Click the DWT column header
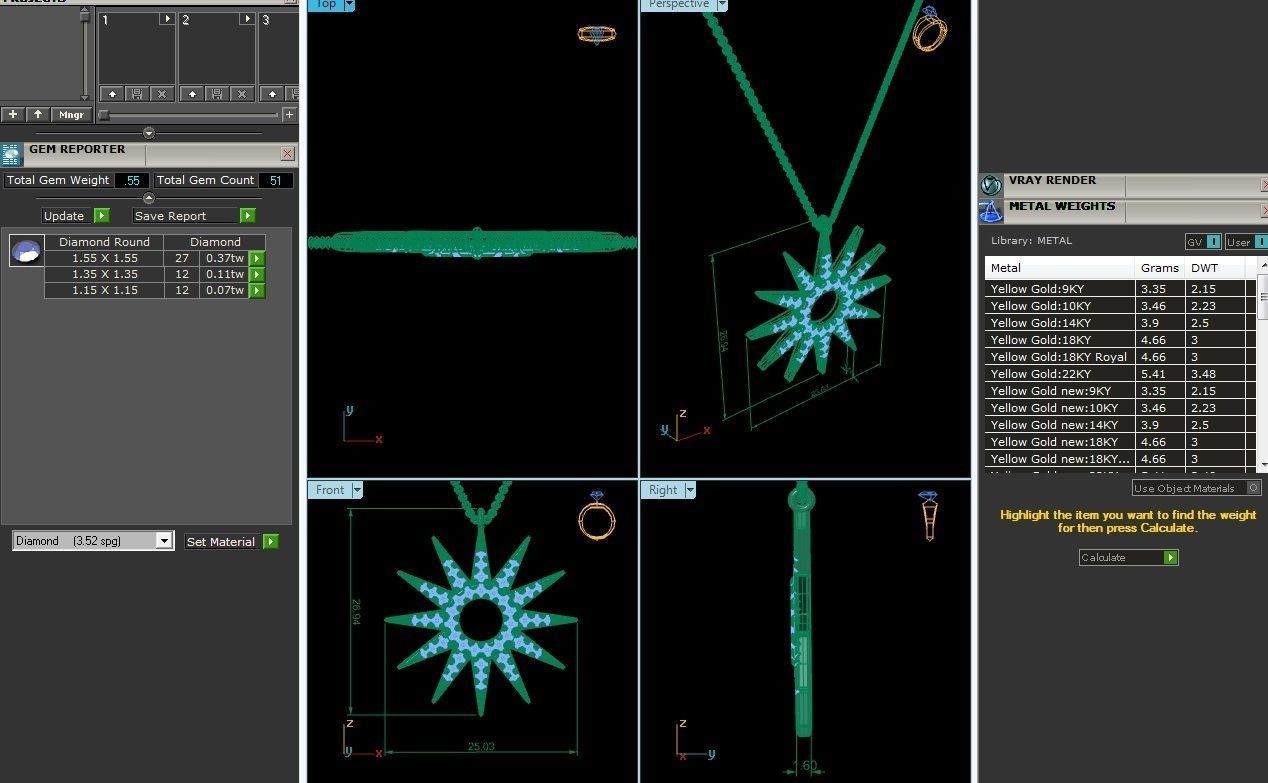1268x783 pixels. [x=1215, y=268]
